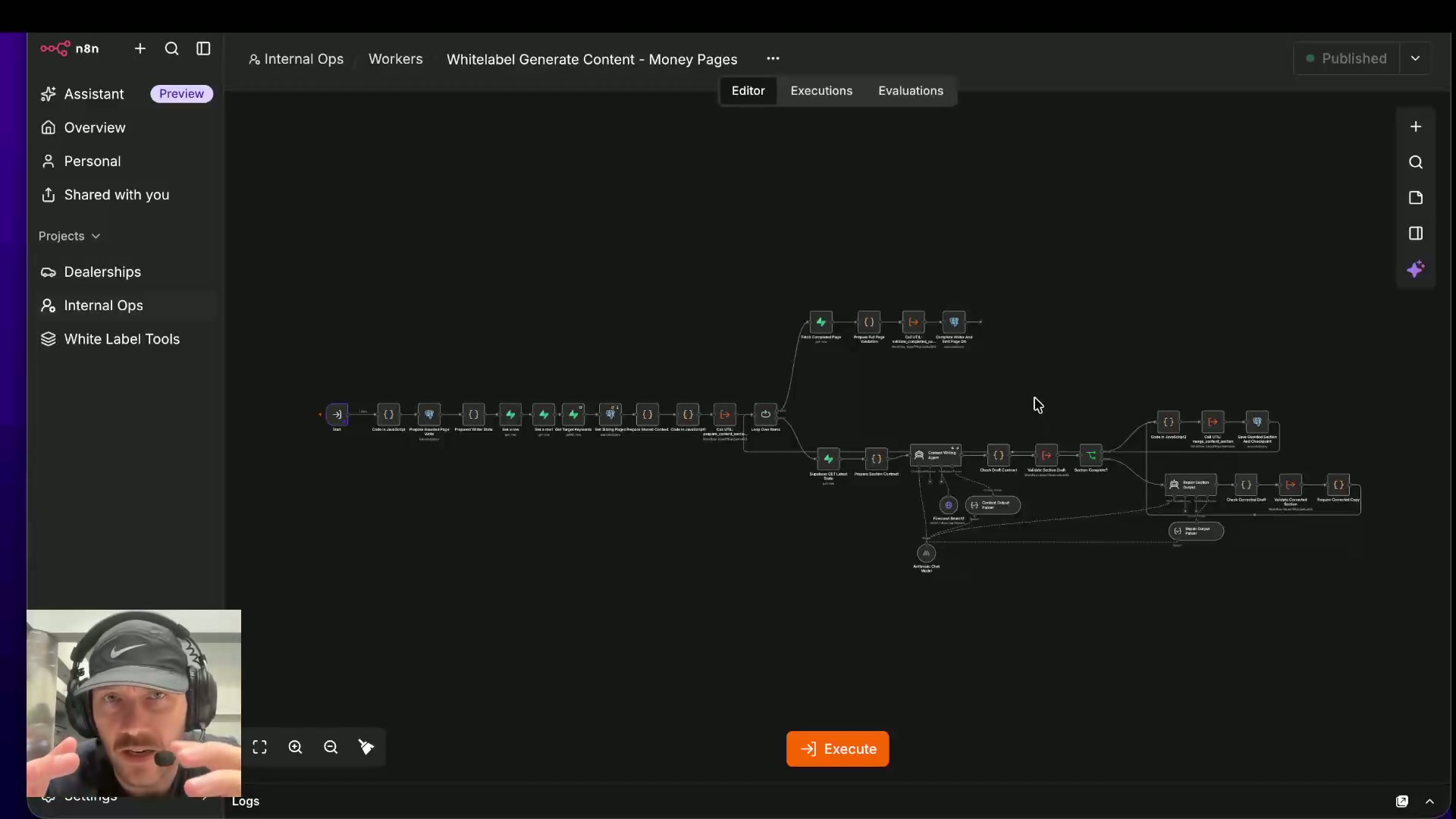Image resolution: width=1456 pixels, height=819 pixels.
Task: Click Workers folder breadcrumb
Action: coord(395,59)
